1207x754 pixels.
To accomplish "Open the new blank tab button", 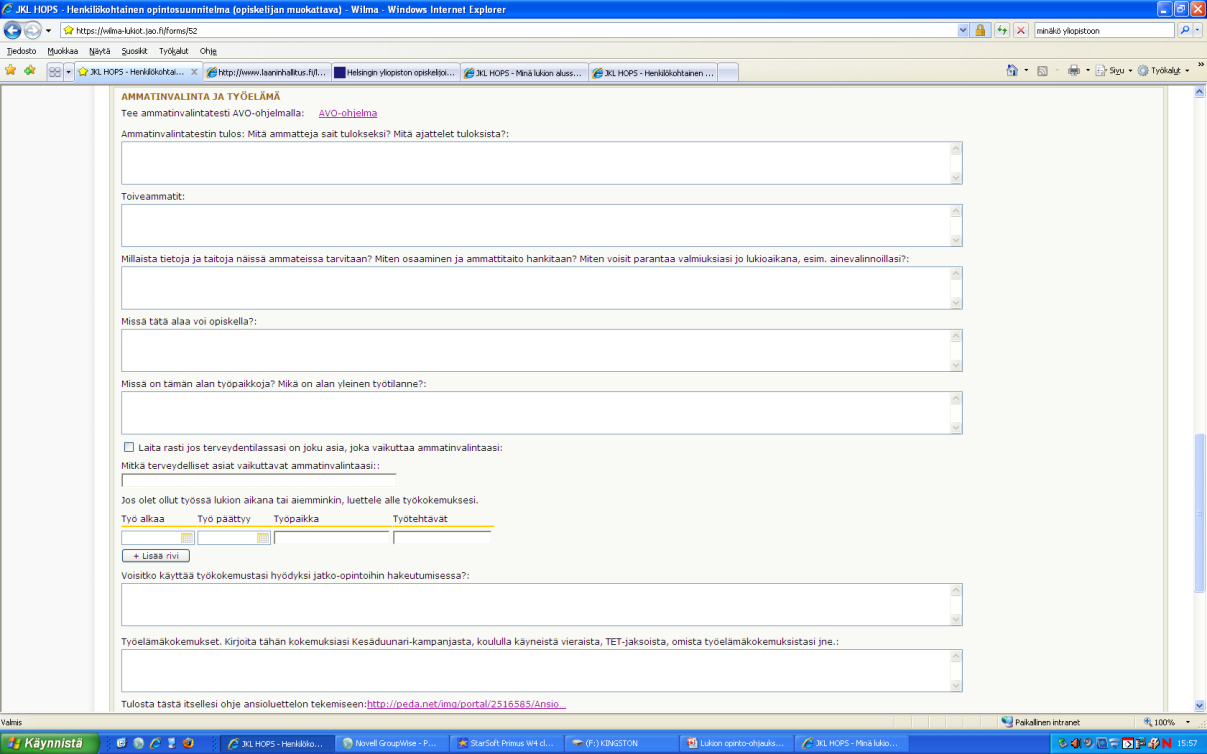I will point(728,72).
